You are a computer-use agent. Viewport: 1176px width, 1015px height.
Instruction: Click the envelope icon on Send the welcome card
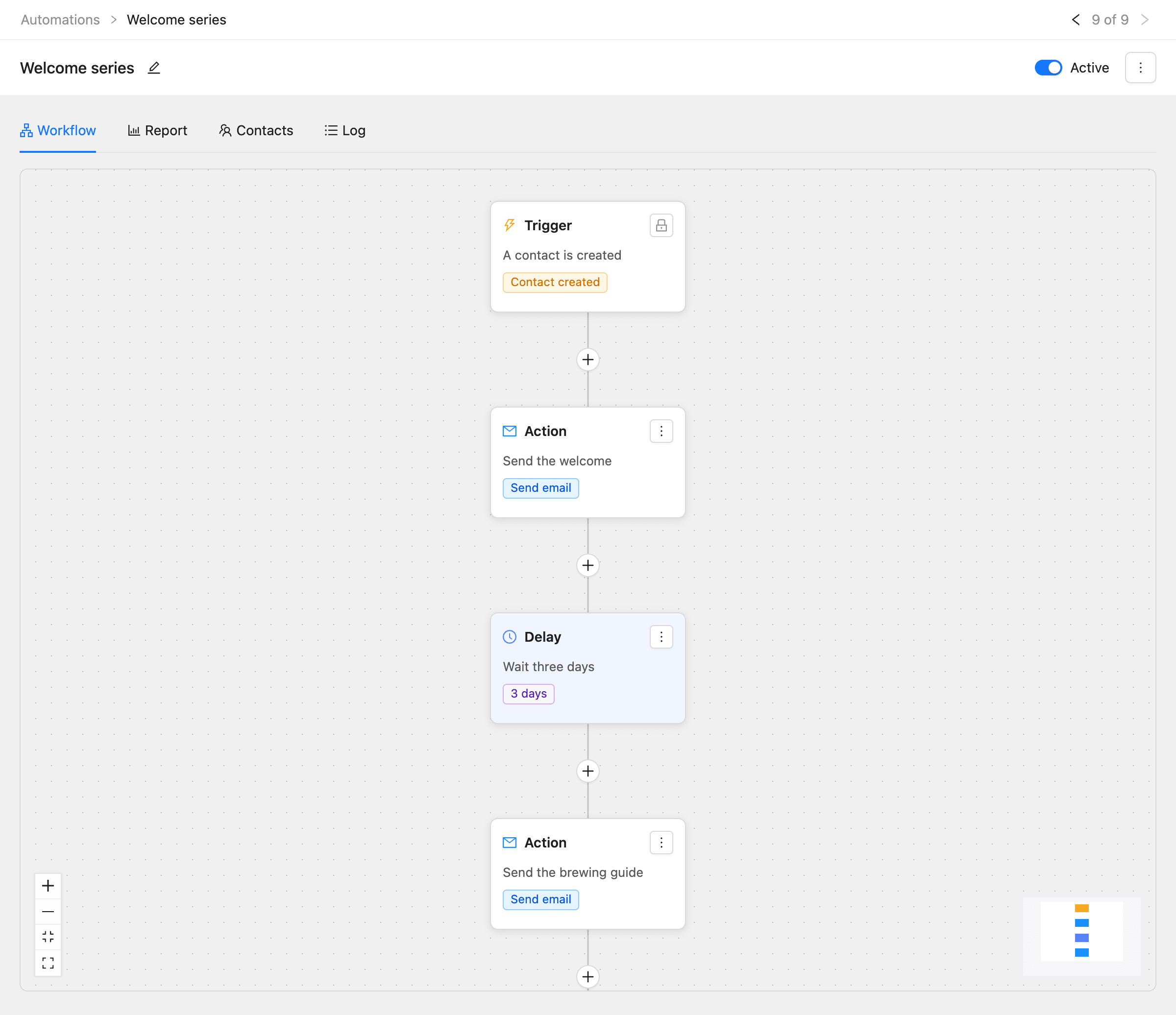pos(510,431)
